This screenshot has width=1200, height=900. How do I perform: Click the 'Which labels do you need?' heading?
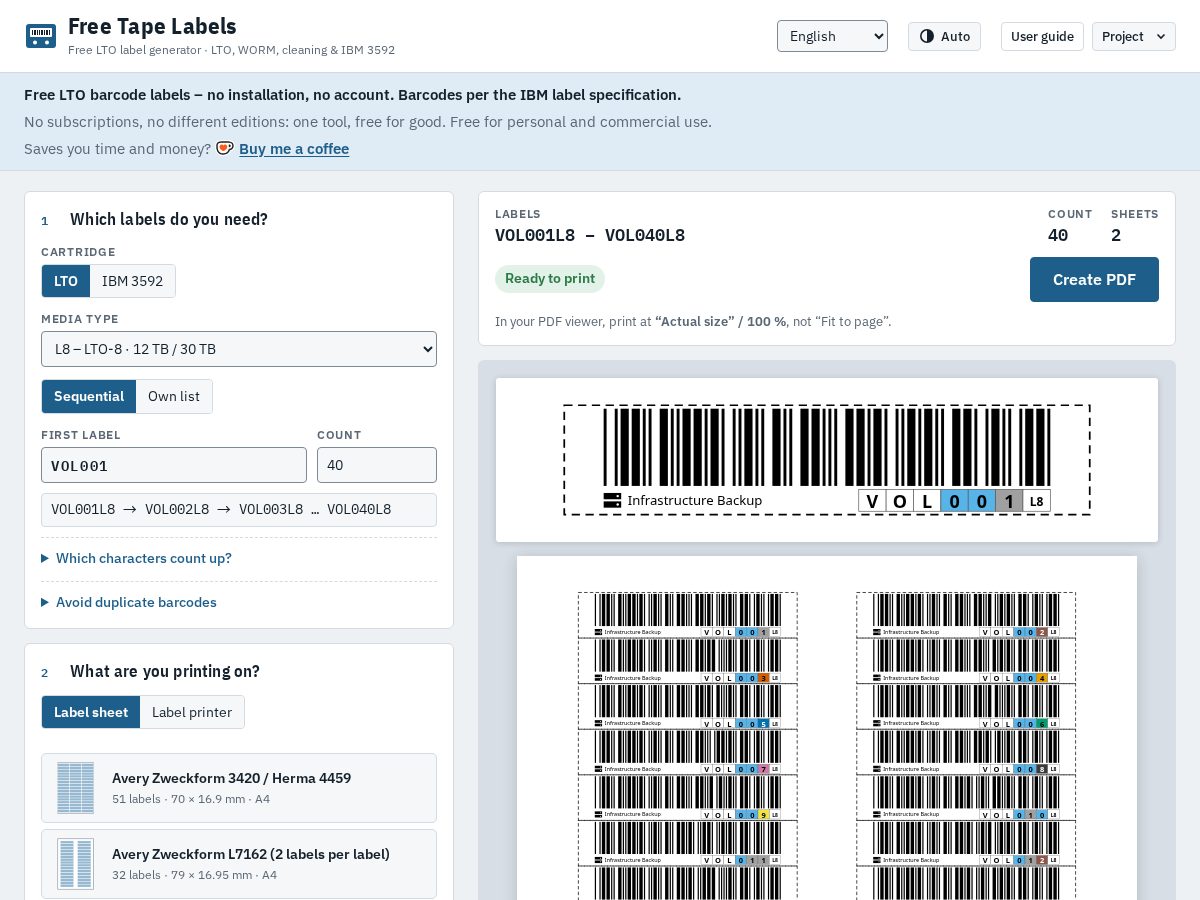click(169, 220)
